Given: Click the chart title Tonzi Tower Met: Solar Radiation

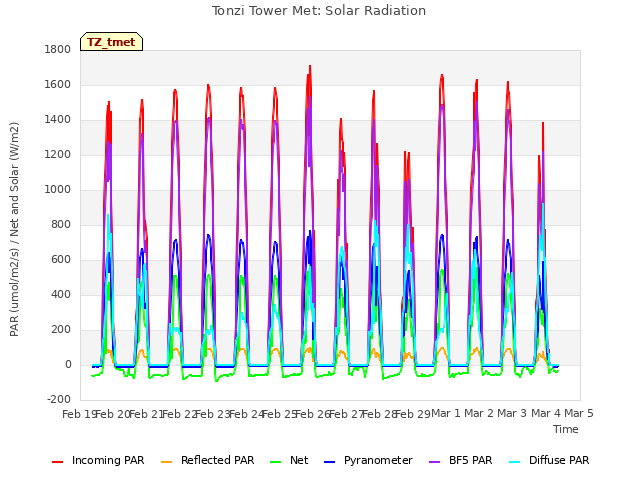Looking at the screenshot, I should pyautogui.click(x=319, y=11).
